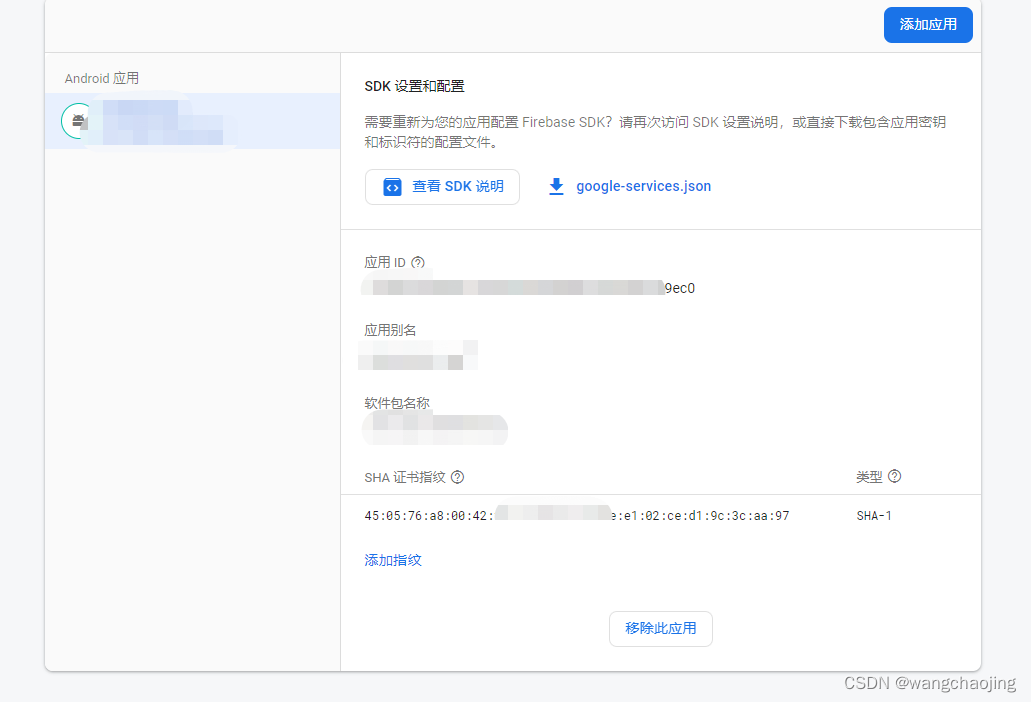Viewport: 1031px width, 702px height.
Task: Click the code icon in SDK button
Action: [393, 187]
